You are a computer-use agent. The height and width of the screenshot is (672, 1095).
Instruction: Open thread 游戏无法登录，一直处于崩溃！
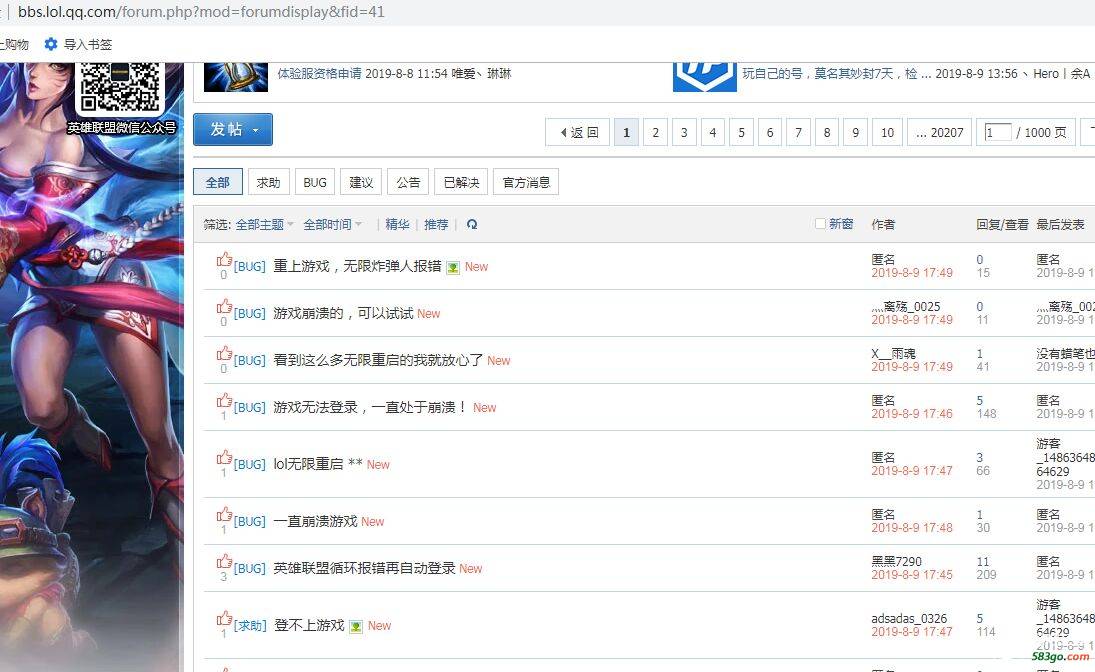(x=370, y=407)
